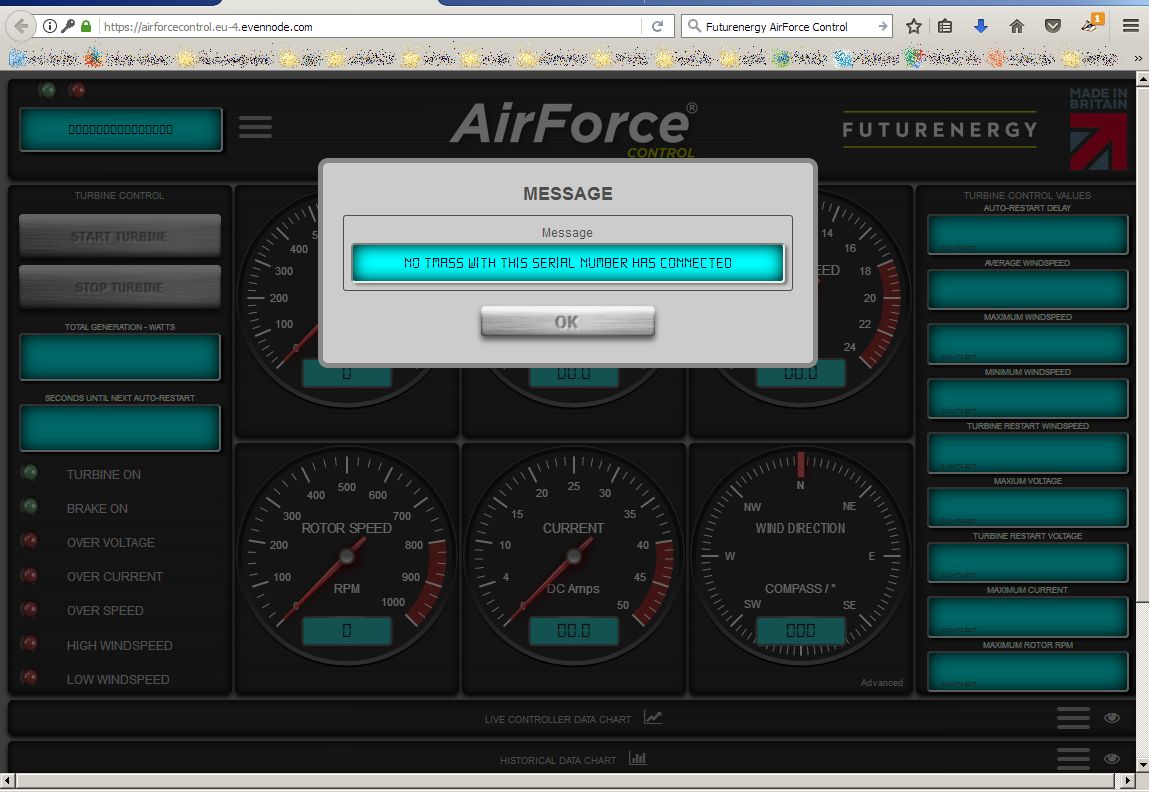Viewport: 1149px width, 792px height.
Task: Select the Maximum Voltage value field
Action: click(x=1027, y=508)
